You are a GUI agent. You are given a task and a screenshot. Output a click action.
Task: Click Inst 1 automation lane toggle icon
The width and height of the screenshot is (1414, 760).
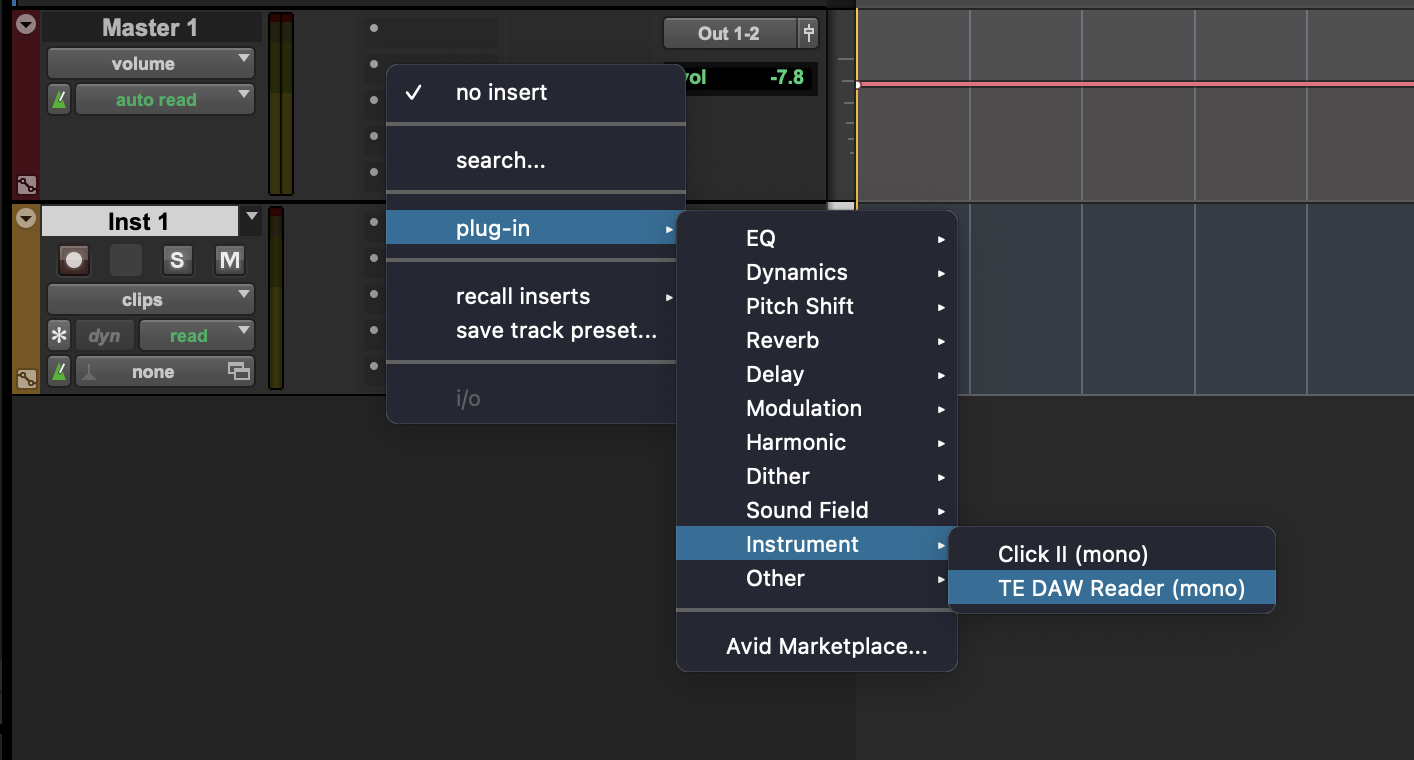click(x=26, y=378)
